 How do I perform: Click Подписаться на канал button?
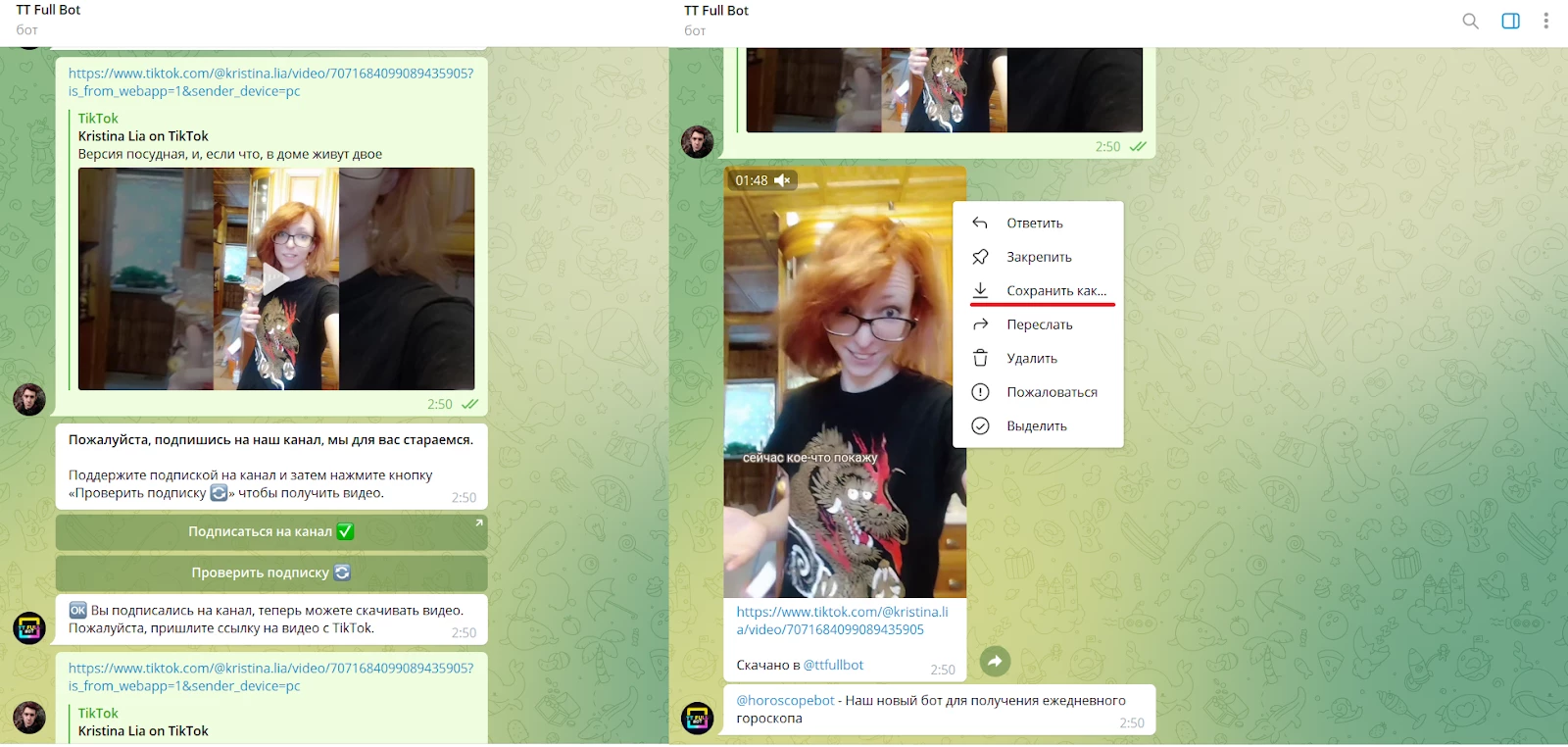pos(271,532)
